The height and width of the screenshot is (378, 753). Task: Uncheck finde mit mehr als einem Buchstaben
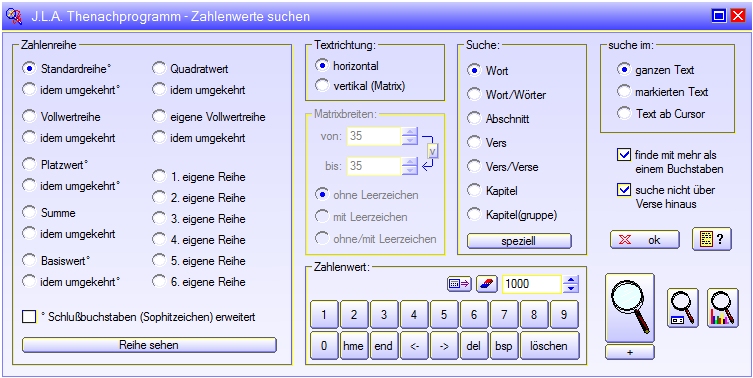tap(623, 155)
